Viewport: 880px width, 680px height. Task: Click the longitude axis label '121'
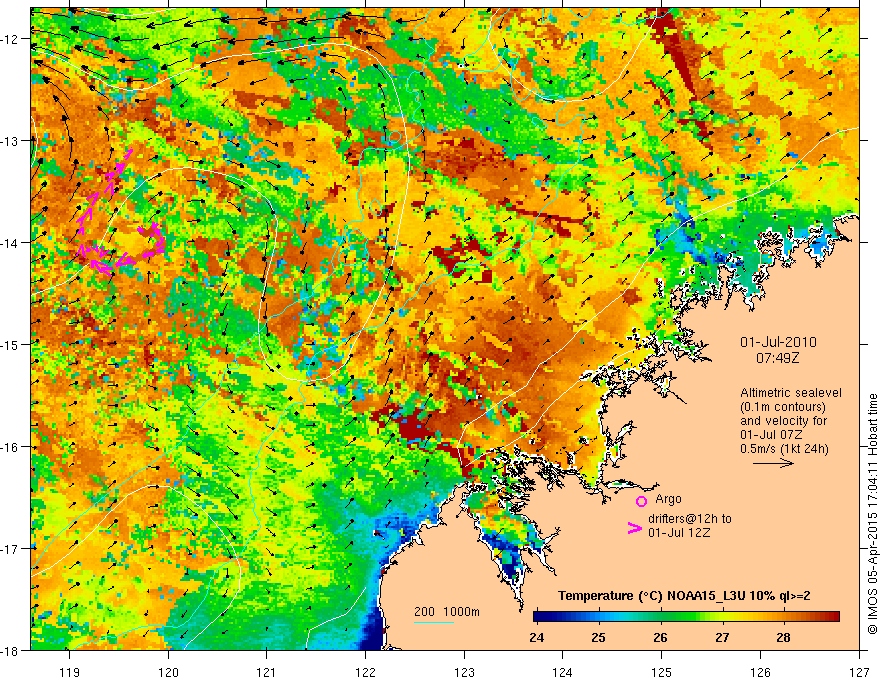(267, 672)
